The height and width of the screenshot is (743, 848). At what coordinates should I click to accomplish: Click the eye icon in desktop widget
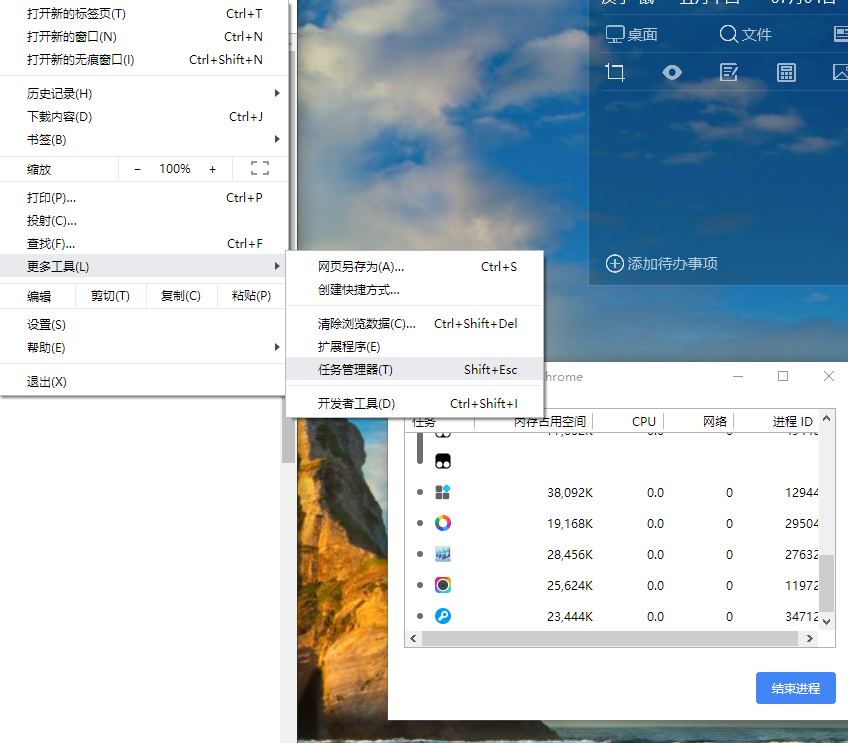[672, 72]
